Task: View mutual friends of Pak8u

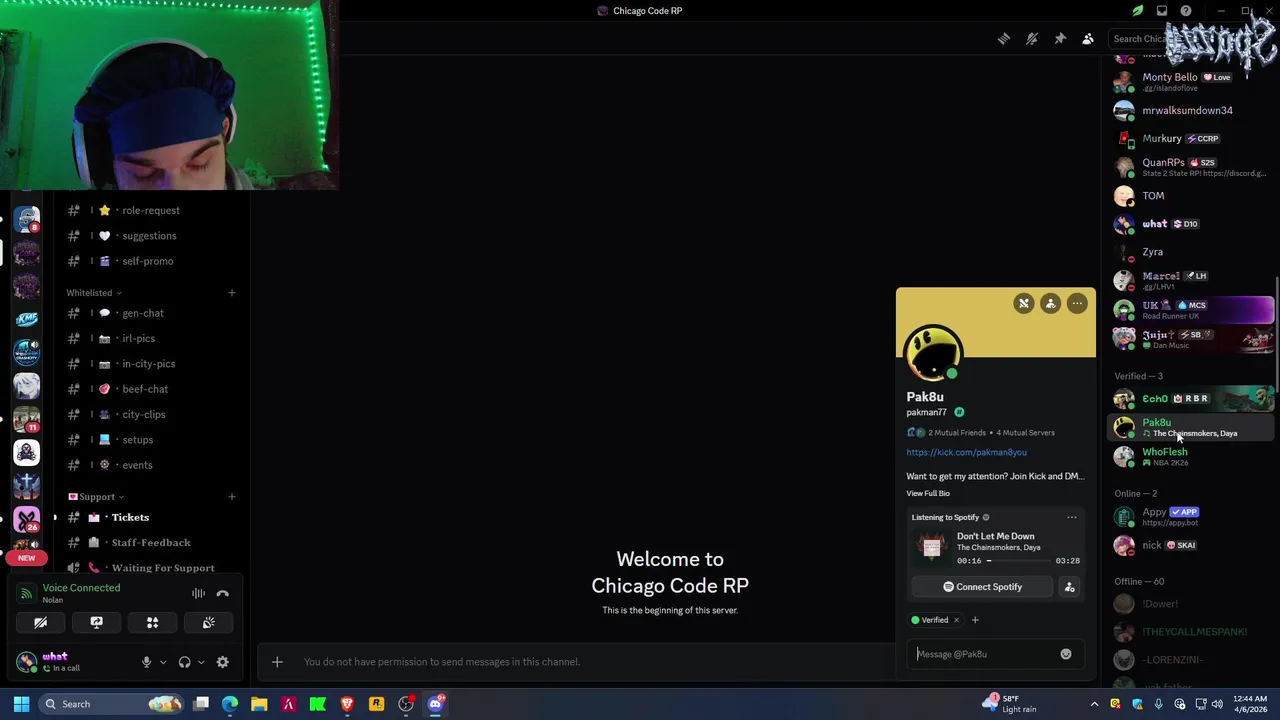Action: 947,433
